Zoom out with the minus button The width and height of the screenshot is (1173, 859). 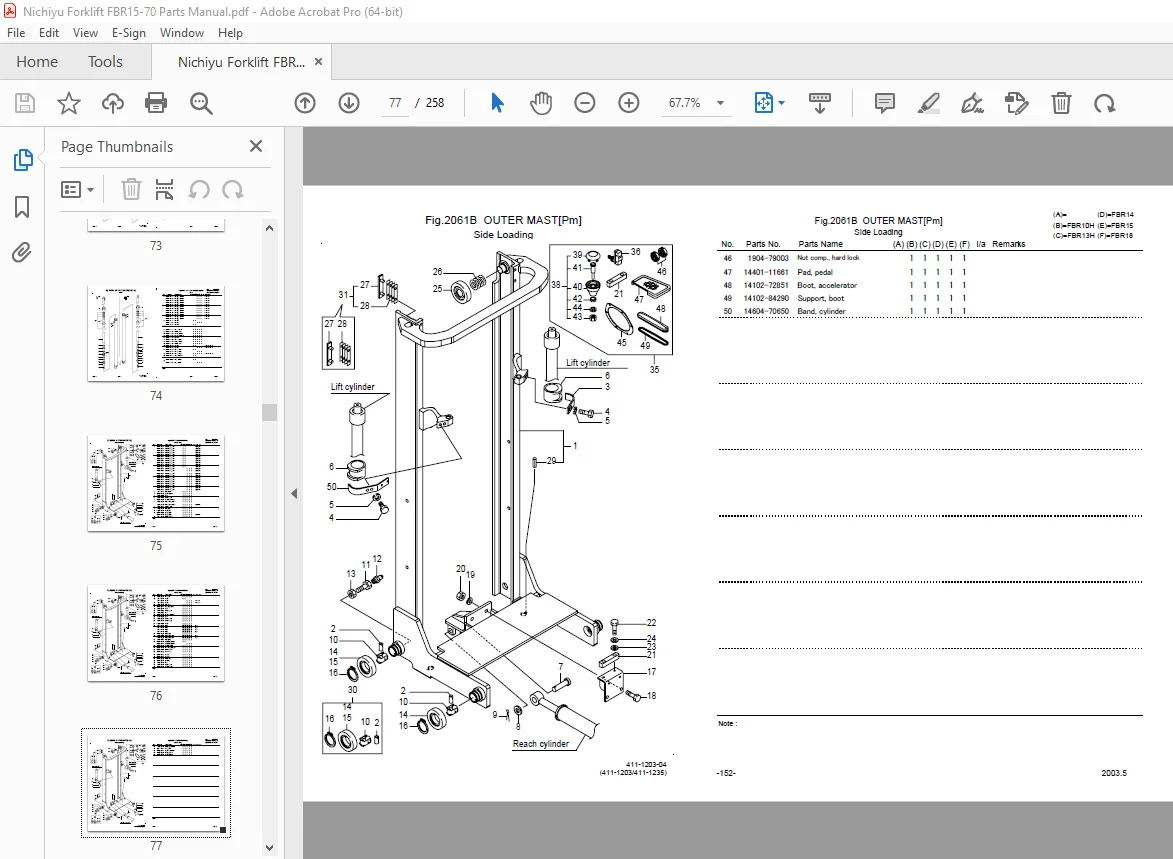click(x=584, y=103)
